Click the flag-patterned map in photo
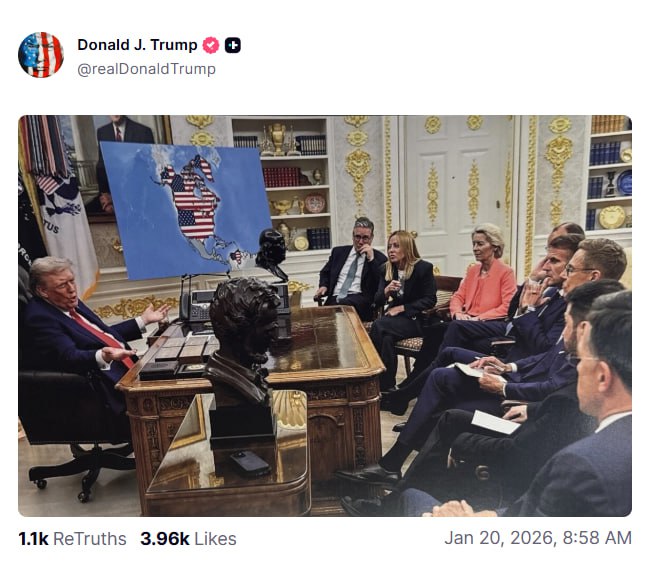The width and height of the screenshot is (650, 566). 186,210
